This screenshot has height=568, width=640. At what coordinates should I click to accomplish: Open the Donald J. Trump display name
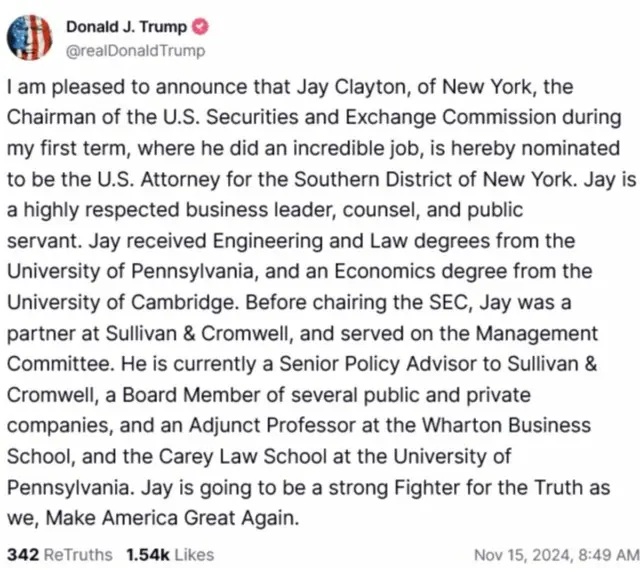(x=127, y=27)
